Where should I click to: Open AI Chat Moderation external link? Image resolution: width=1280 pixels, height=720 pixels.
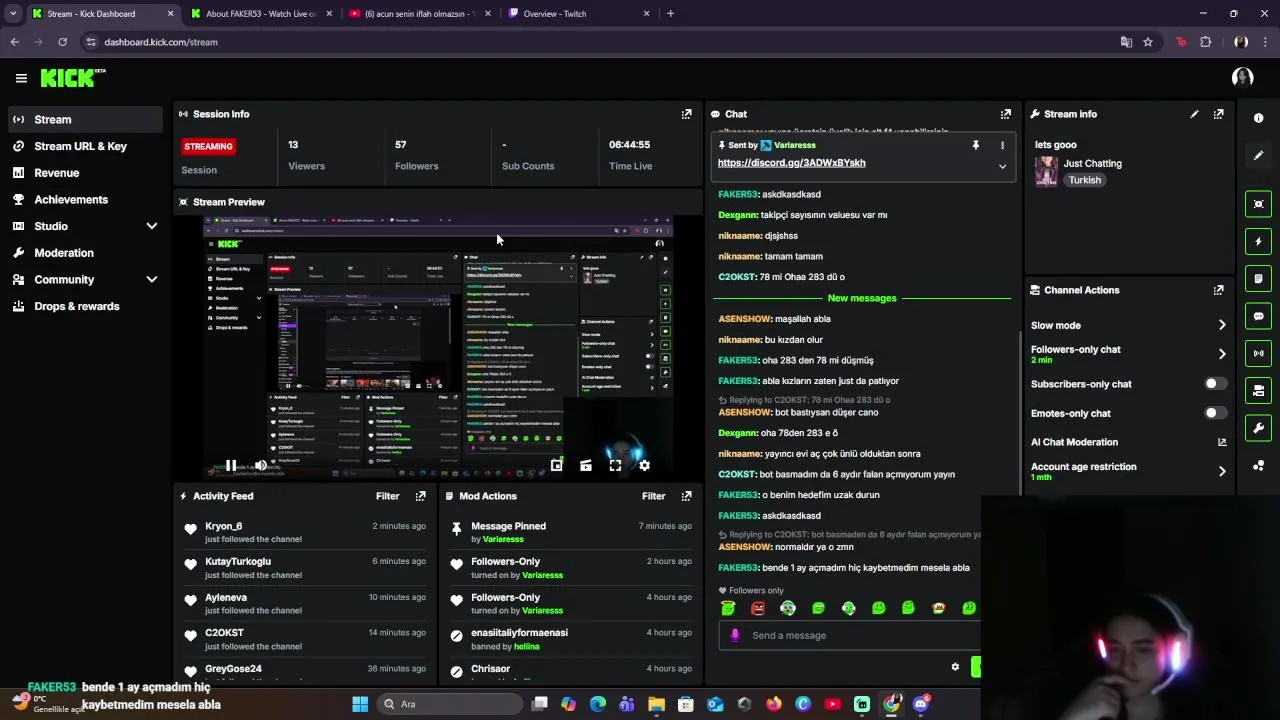click(x=1222, y=442)
